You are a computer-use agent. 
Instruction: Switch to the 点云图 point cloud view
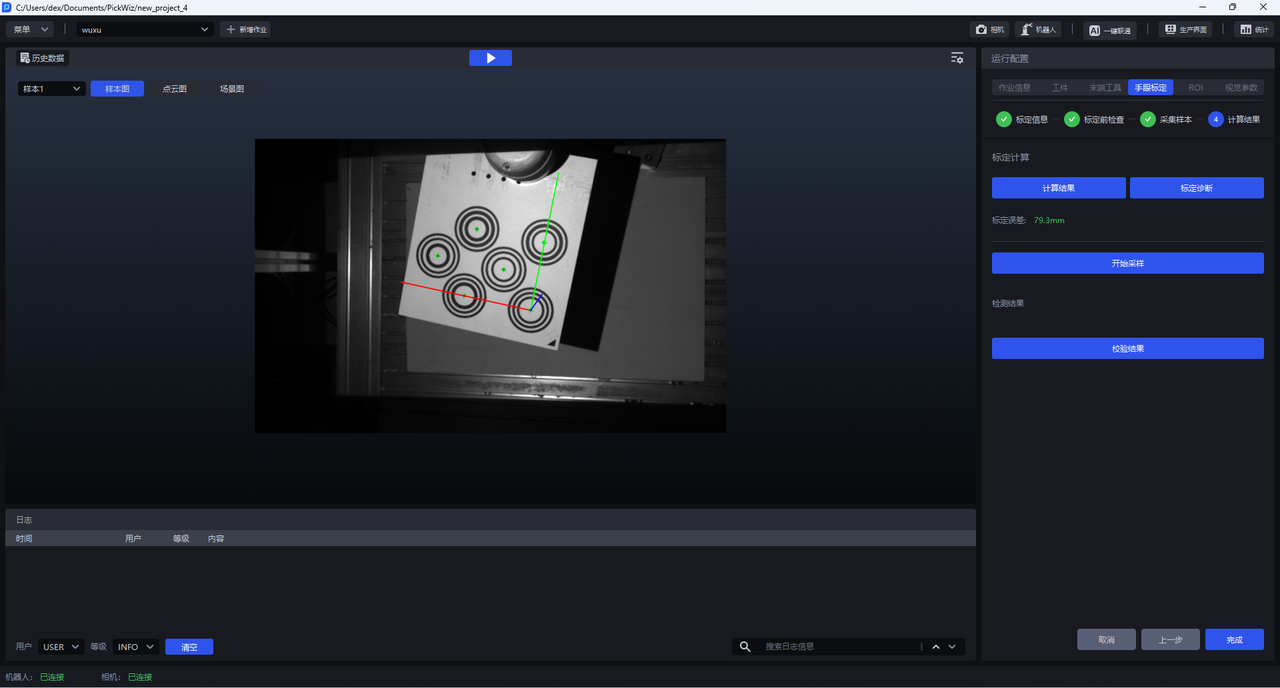pos(175,89)
